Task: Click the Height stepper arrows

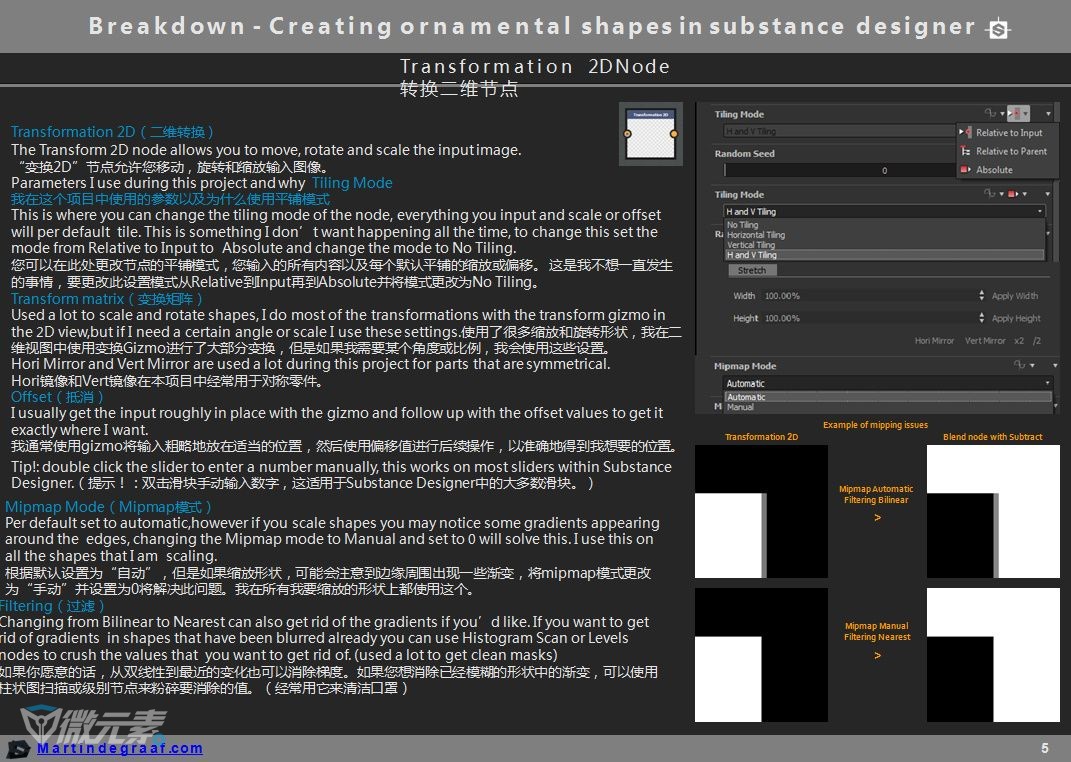Action: tap(982, 318)
